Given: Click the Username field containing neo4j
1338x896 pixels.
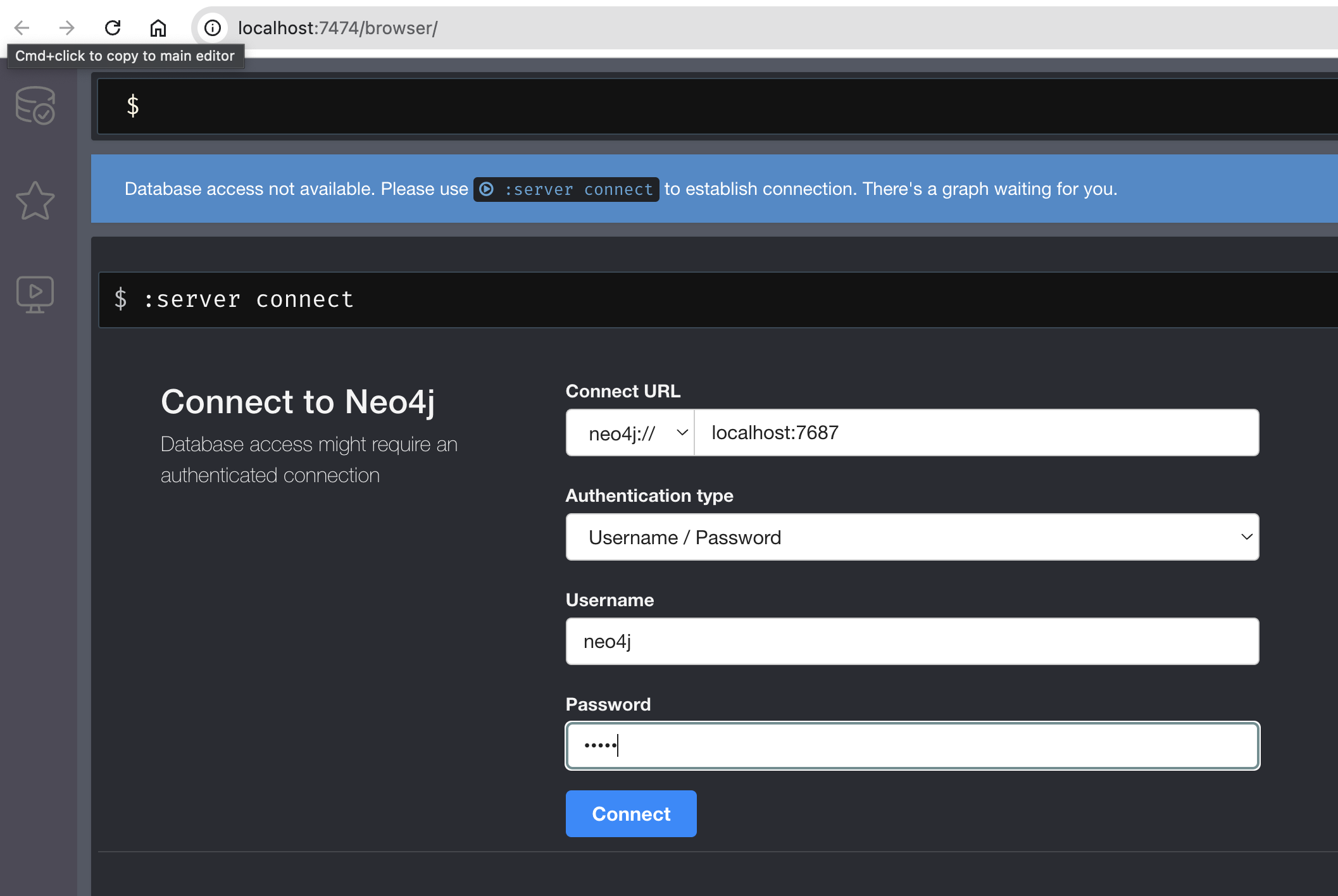Looking at the screenshot, I should tap(911, 641).
